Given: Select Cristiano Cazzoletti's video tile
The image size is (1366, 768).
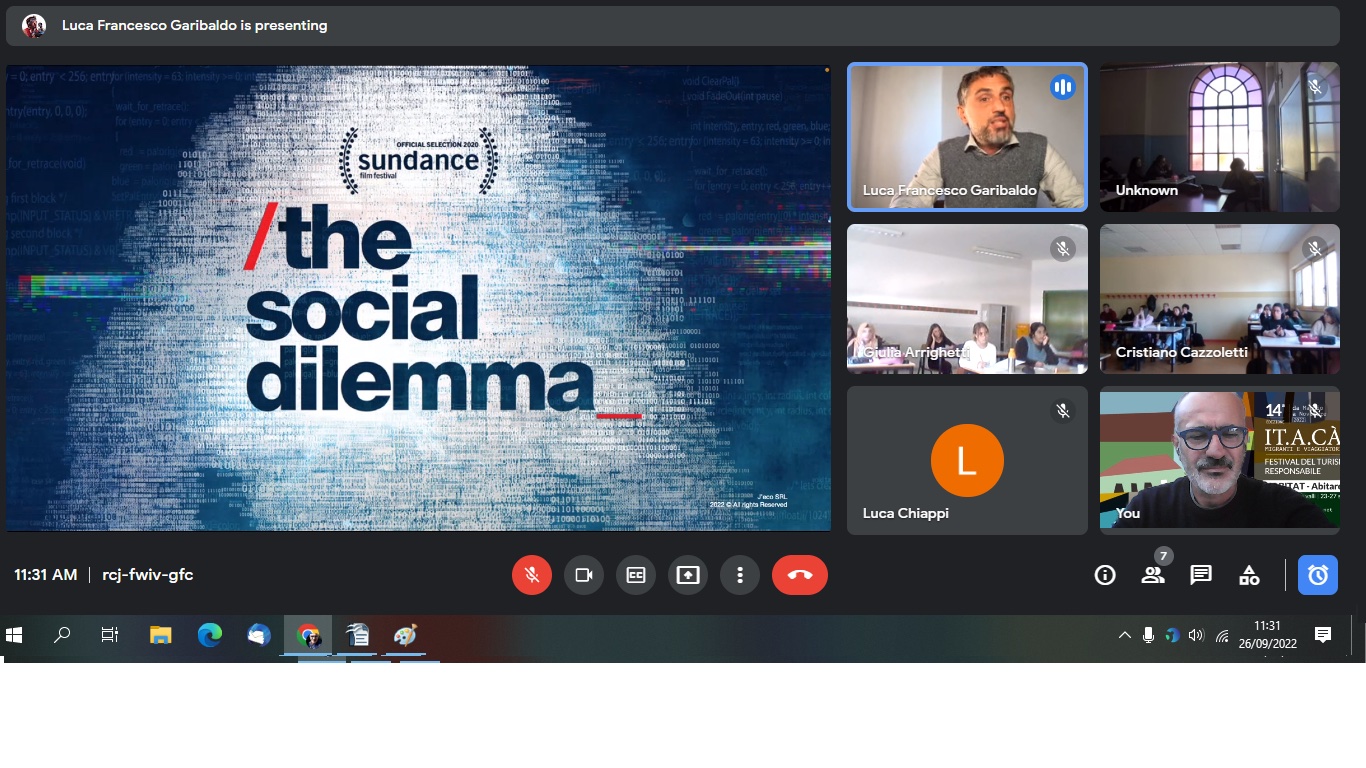Looking at the screenshot, I should (1219, 298).
